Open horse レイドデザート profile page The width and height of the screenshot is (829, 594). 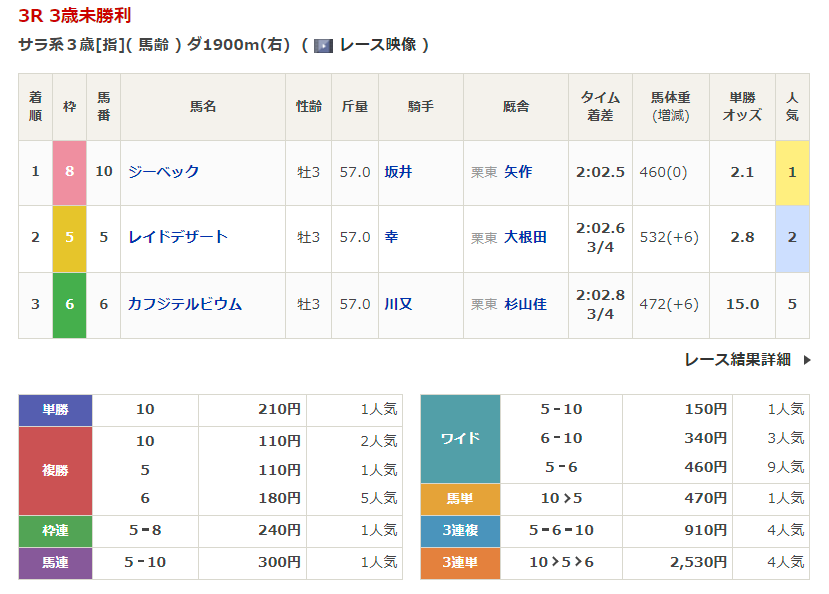coord(178,237)
